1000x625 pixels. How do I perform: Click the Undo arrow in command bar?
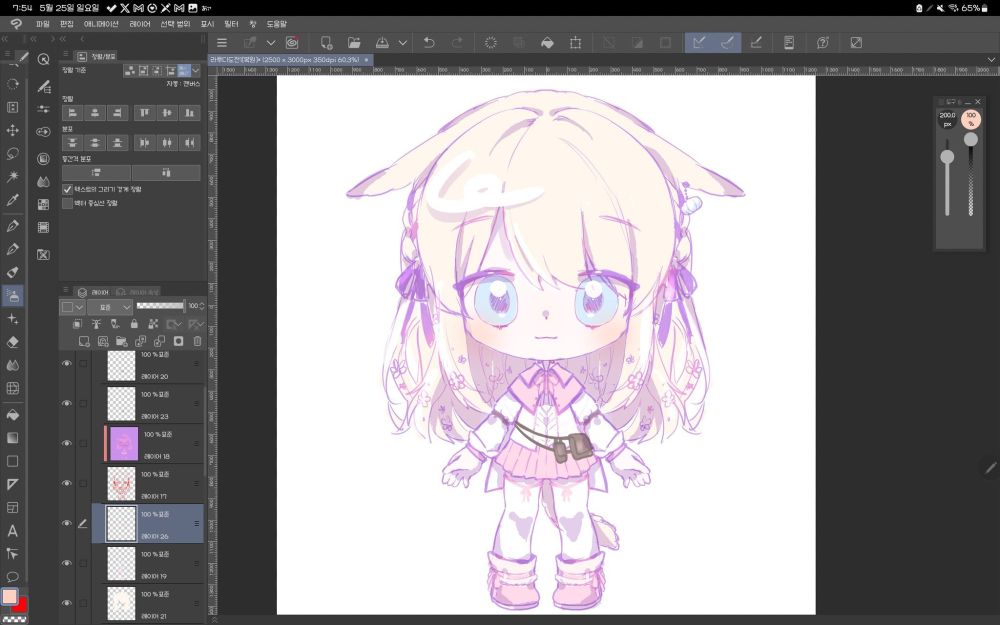point(429,43)
